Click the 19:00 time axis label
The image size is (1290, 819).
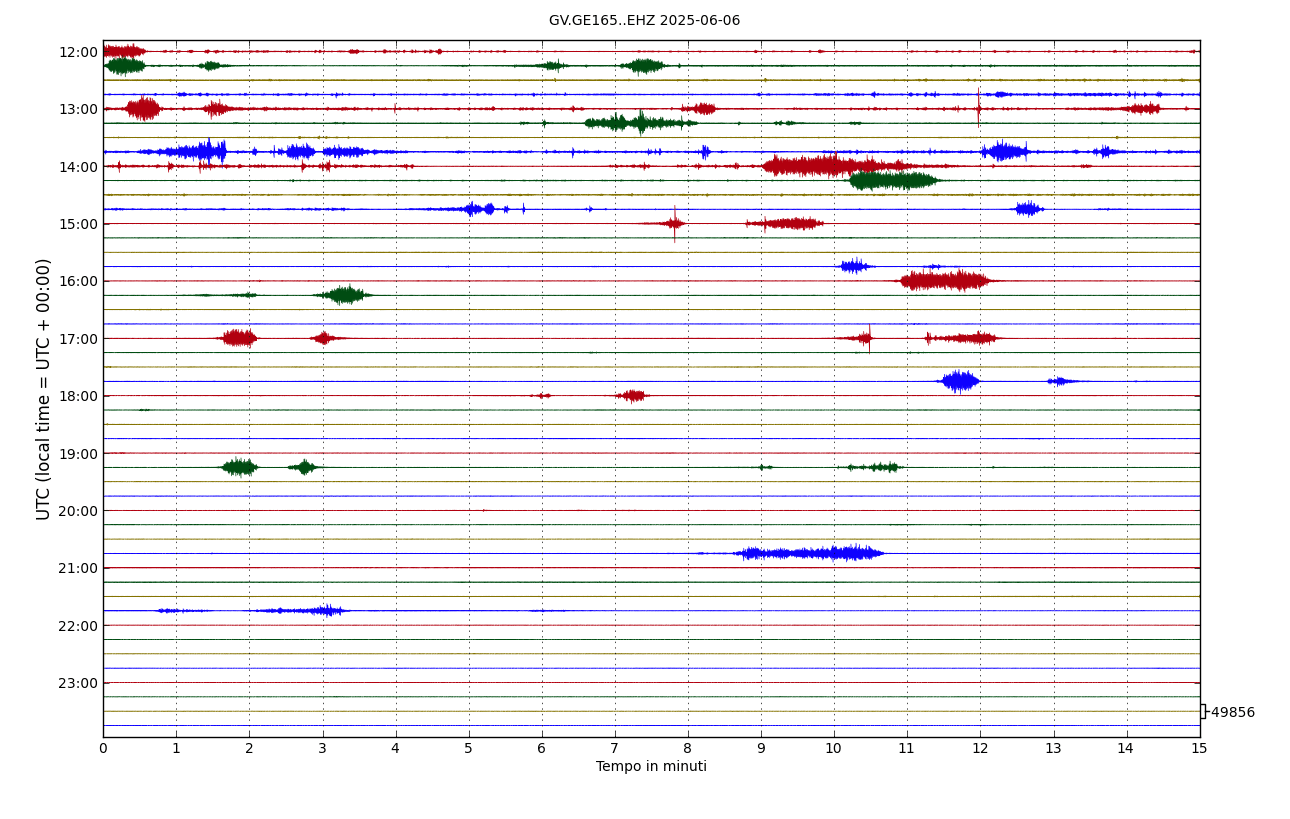(78, 454)
